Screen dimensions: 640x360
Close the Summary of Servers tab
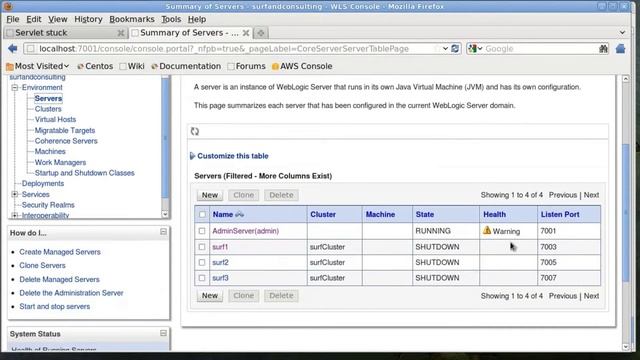[246, 33]
